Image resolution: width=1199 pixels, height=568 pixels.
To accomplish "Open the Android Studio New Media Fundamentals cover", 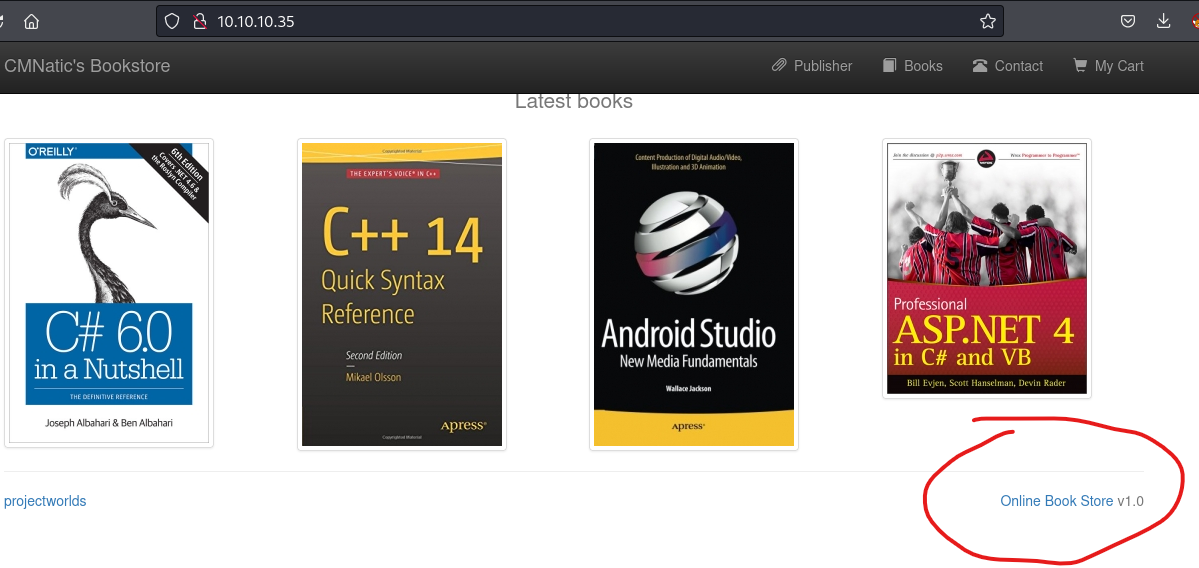I will click(694, 294).
